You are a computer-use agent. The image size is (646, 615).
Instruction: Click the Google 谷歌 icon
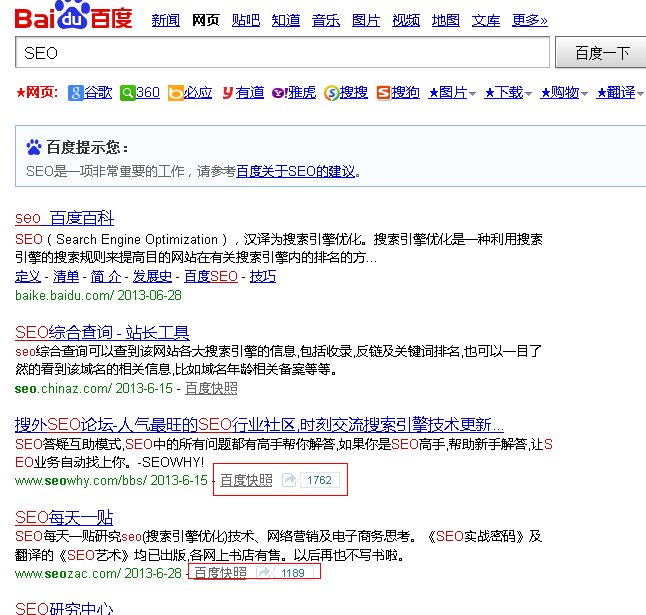click(75, 93)
